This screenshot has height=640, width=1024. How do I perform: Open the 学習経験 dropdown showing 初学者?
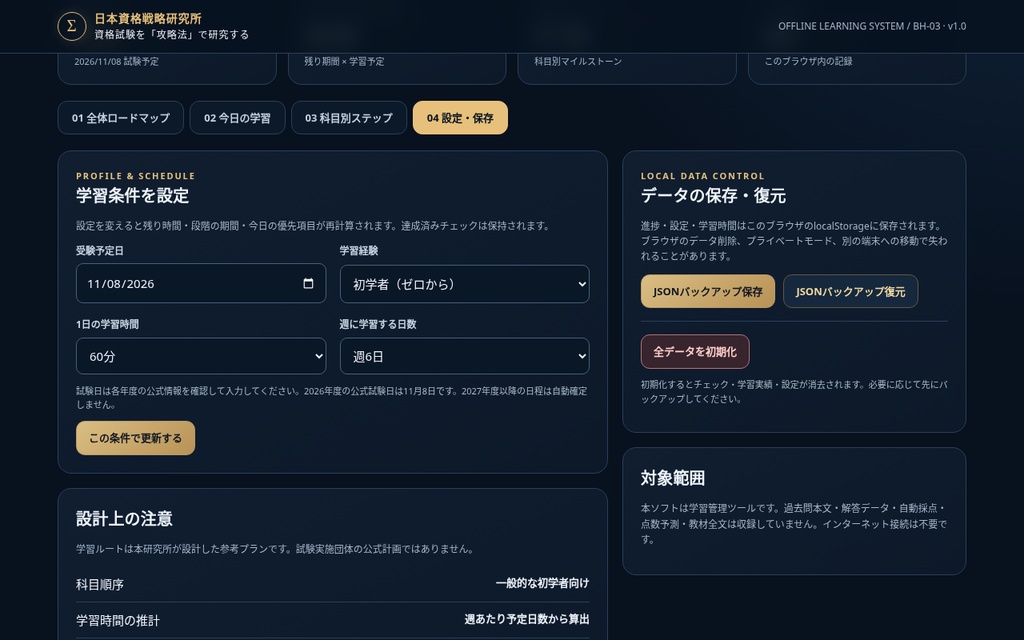click(464, 284)
